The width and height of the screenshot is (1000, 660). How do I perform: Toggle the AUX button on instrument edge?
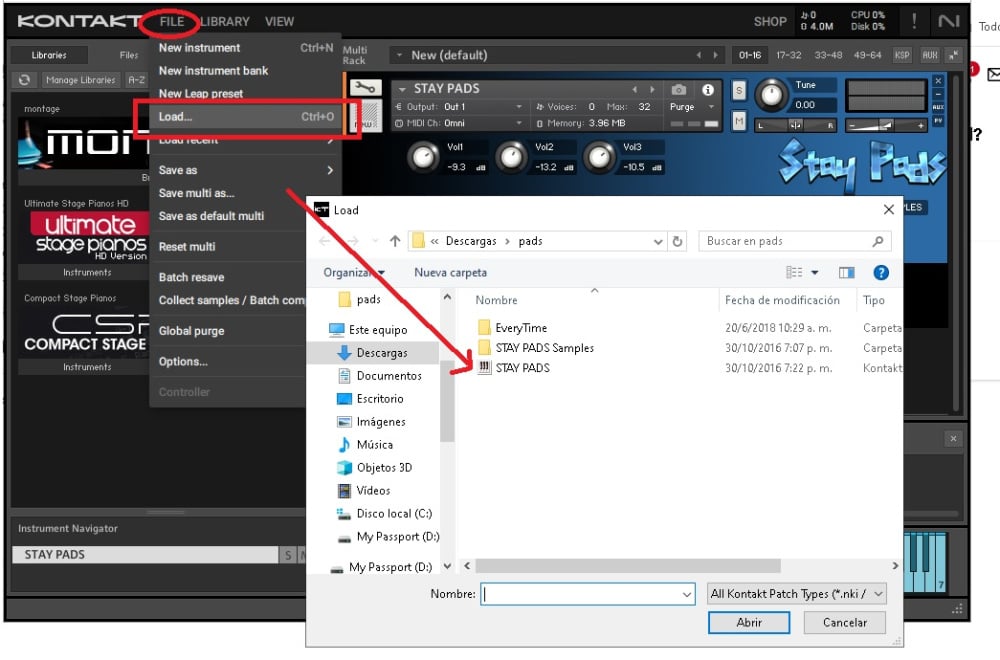938,107
